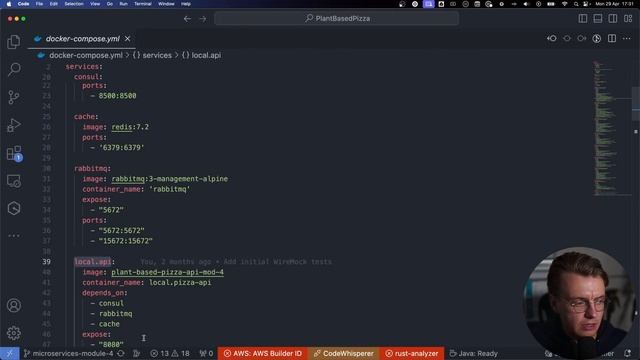This screenshot has height=360, width=640.
Task: Open the Code application menu
Action: point(23,4)
